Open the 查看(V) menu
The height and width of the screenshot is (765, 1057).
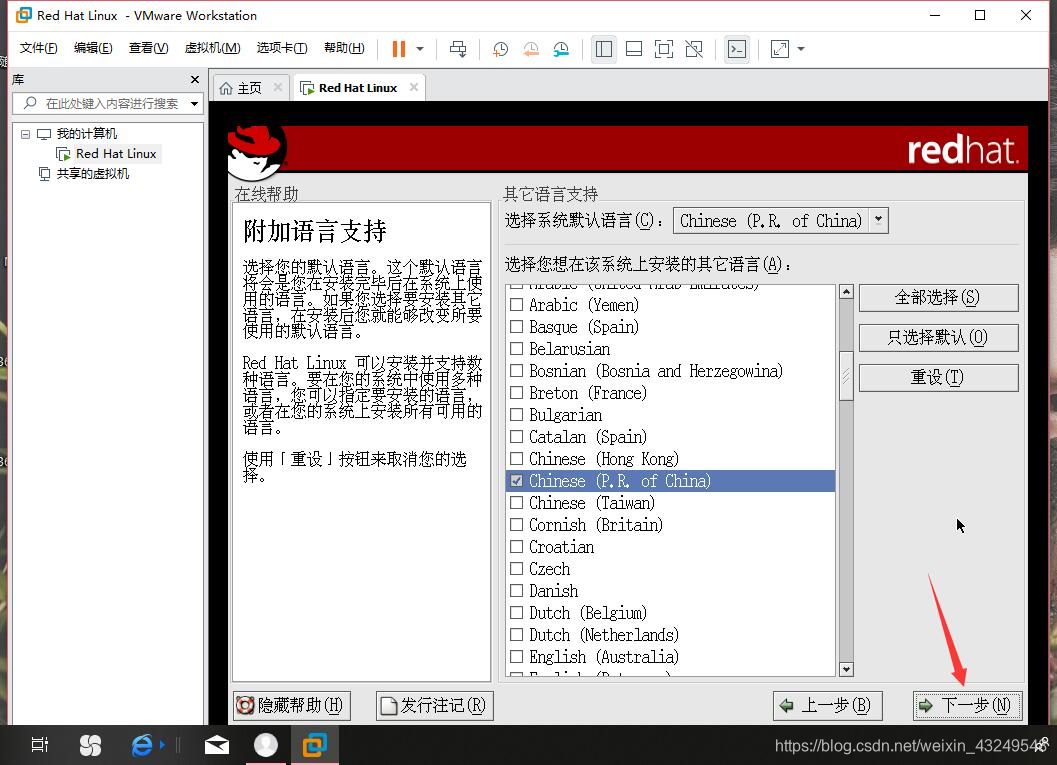148,48
